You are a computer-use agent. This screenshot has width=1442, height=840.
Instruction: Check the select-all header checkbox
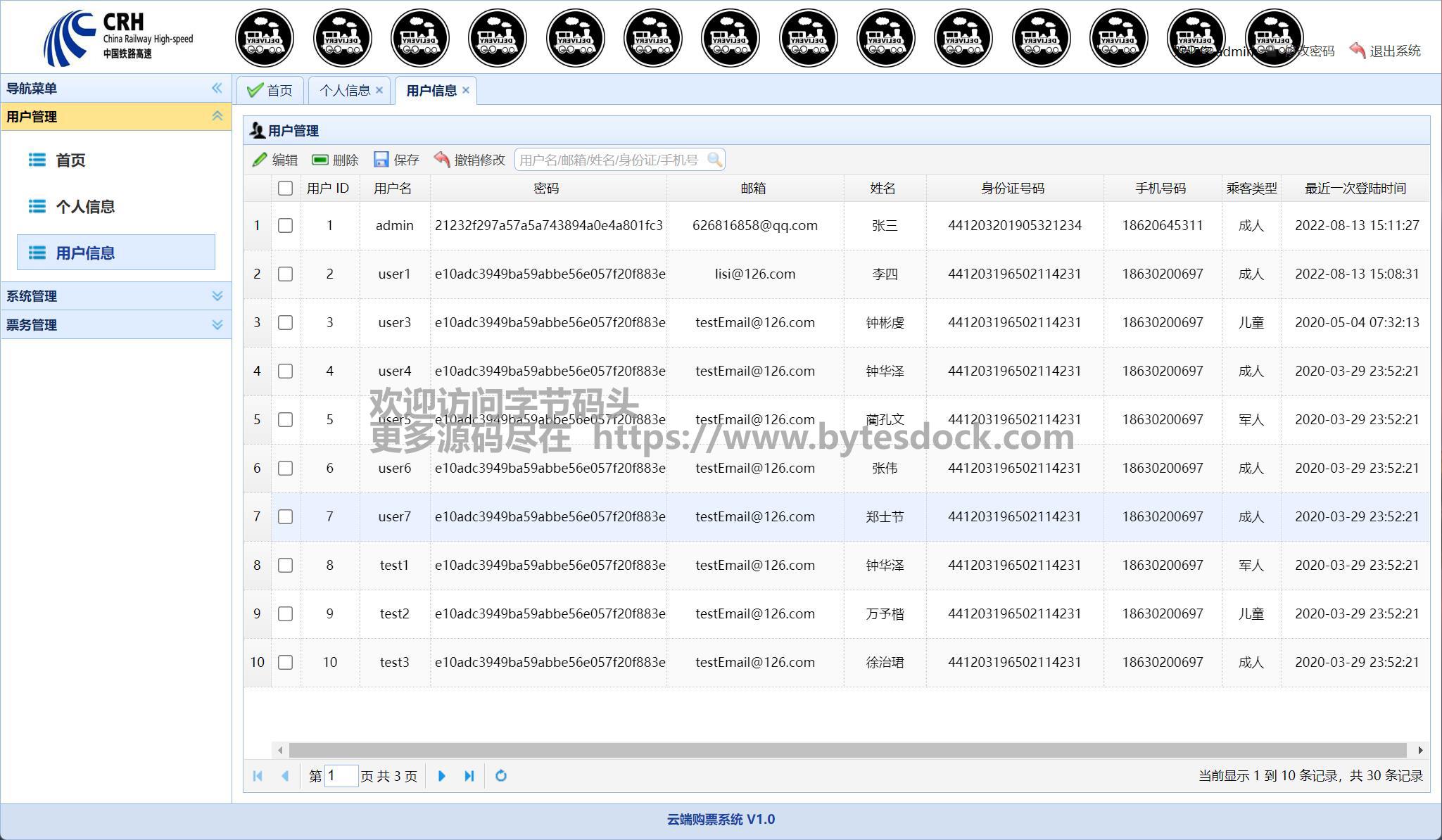pos(285,188)
